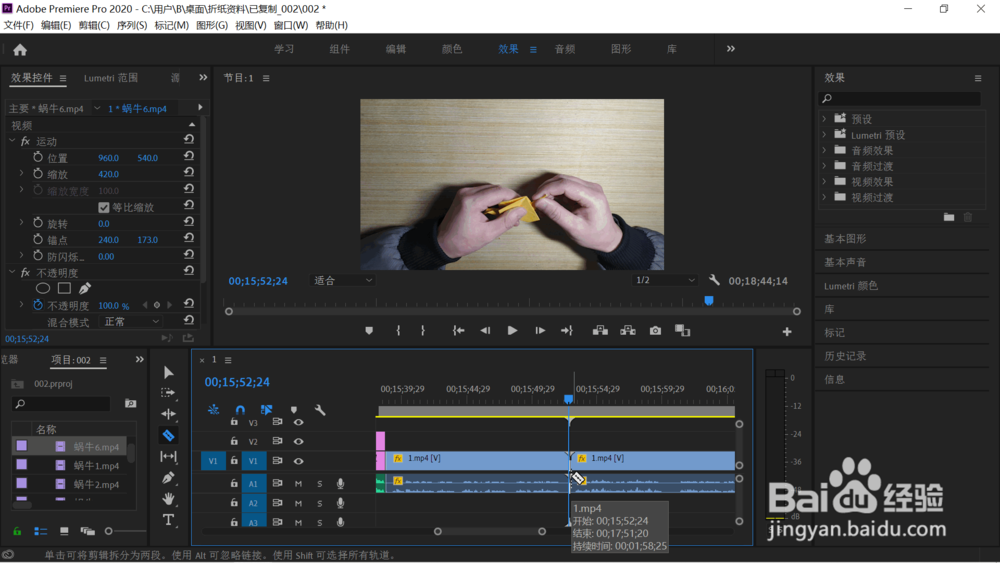Open the Essential Graphics panel
The image size is (1000, 563).
tap(845, 238)
